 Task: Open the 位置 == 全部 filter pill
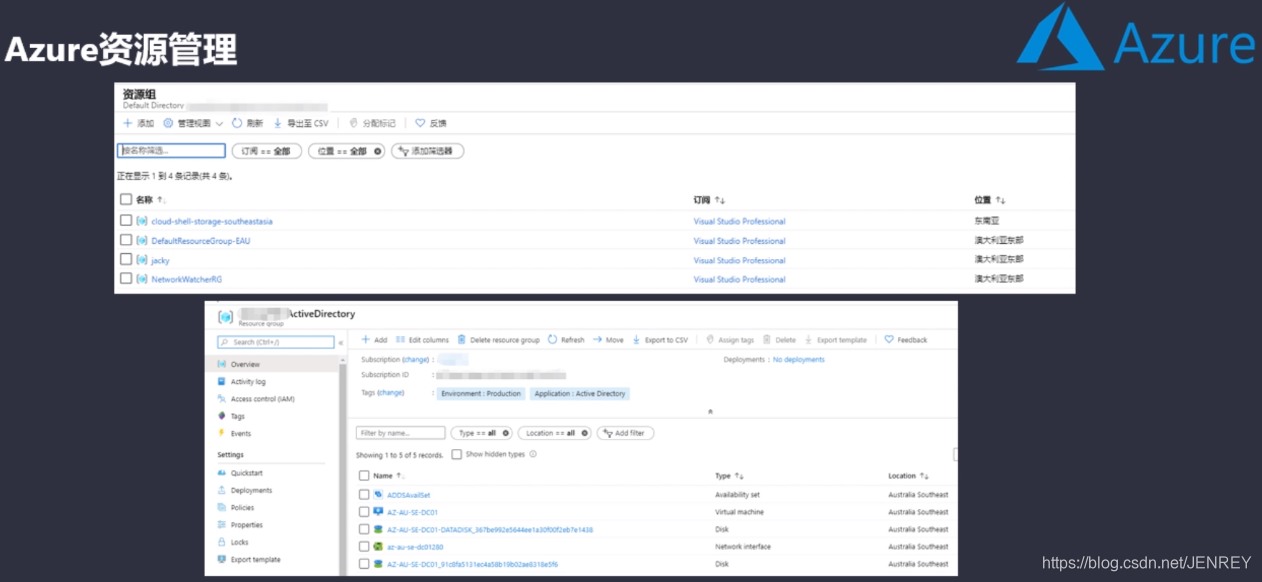[346, 151]
